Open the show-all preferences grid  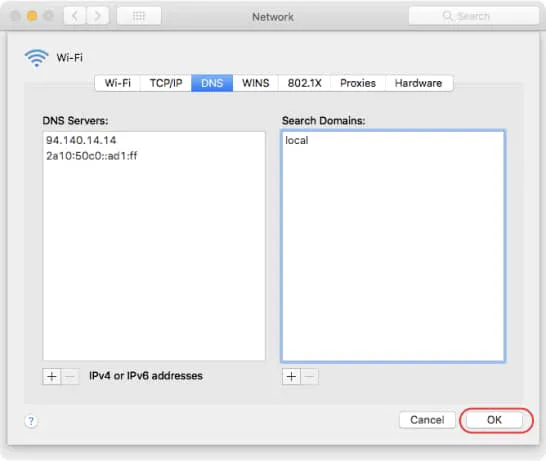point(139,16)
